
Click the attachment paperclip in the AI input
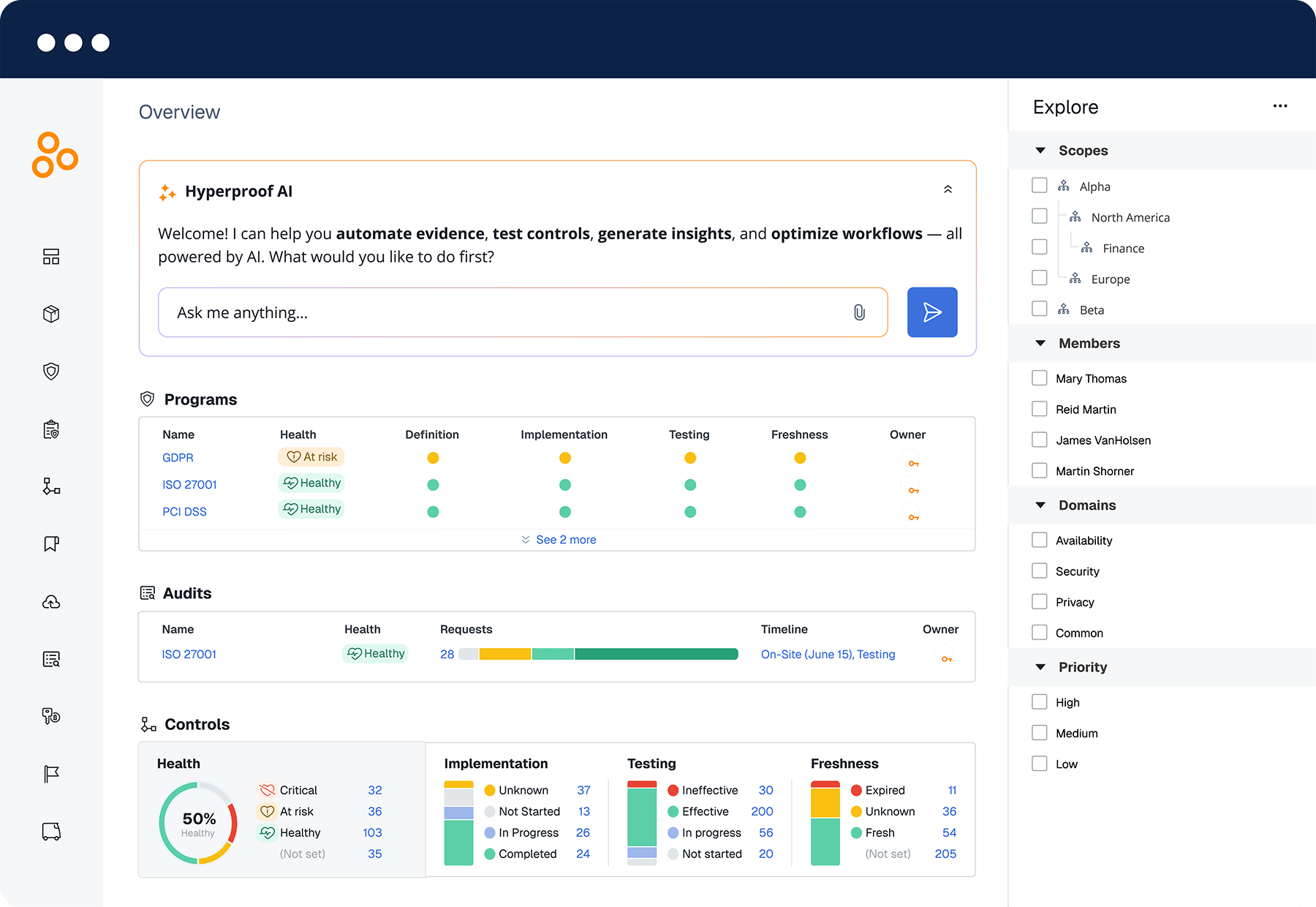(x=859, y=312)
